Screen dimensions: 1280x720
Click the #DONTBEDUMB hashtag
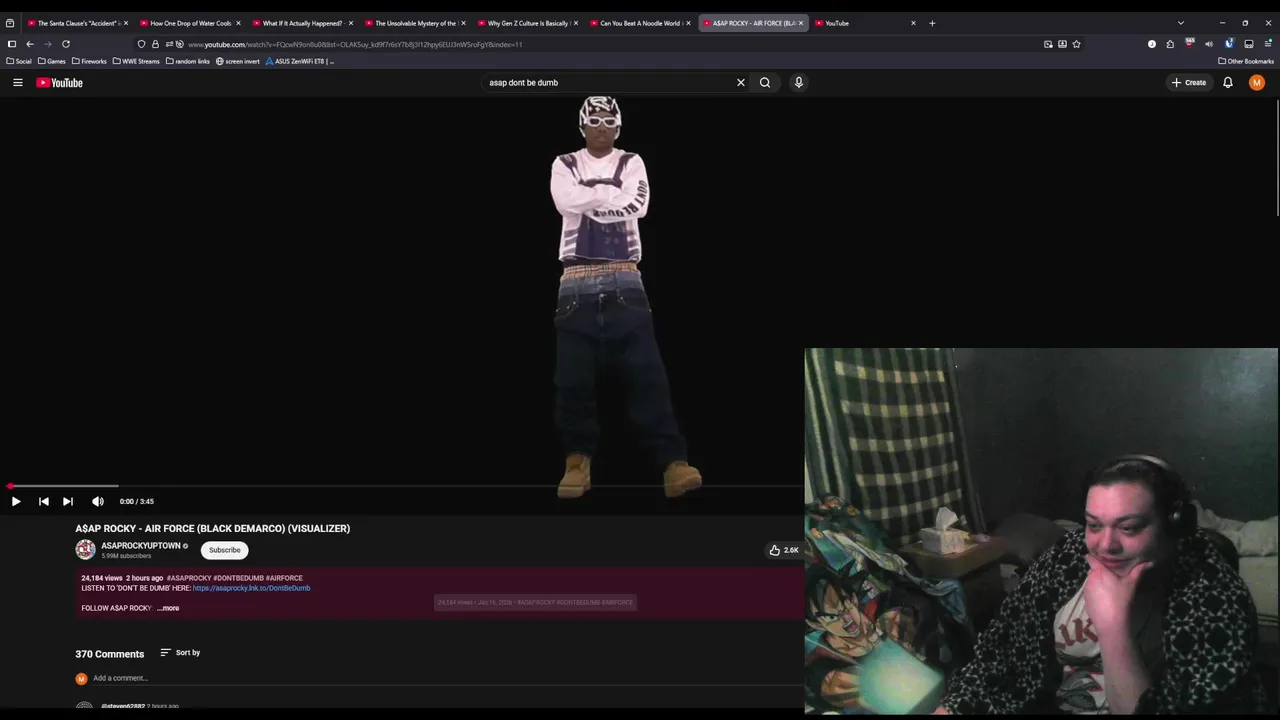click(x=238, y=578)
